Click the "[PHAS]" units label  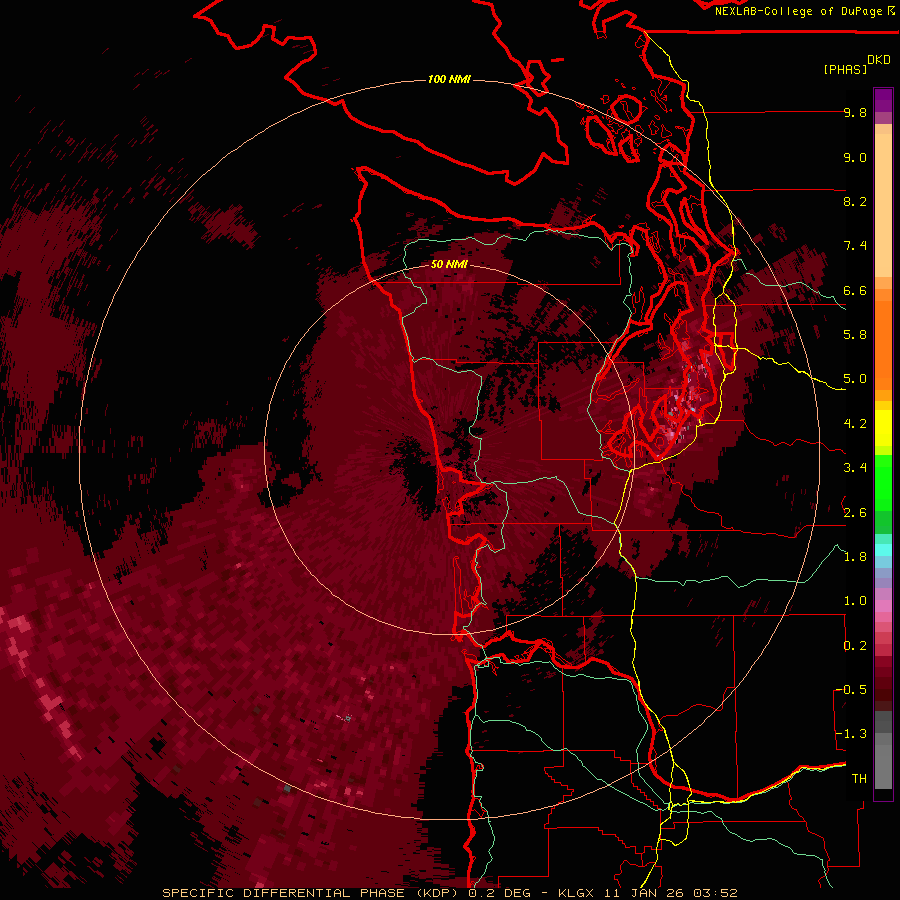click(x=845, y=69)
